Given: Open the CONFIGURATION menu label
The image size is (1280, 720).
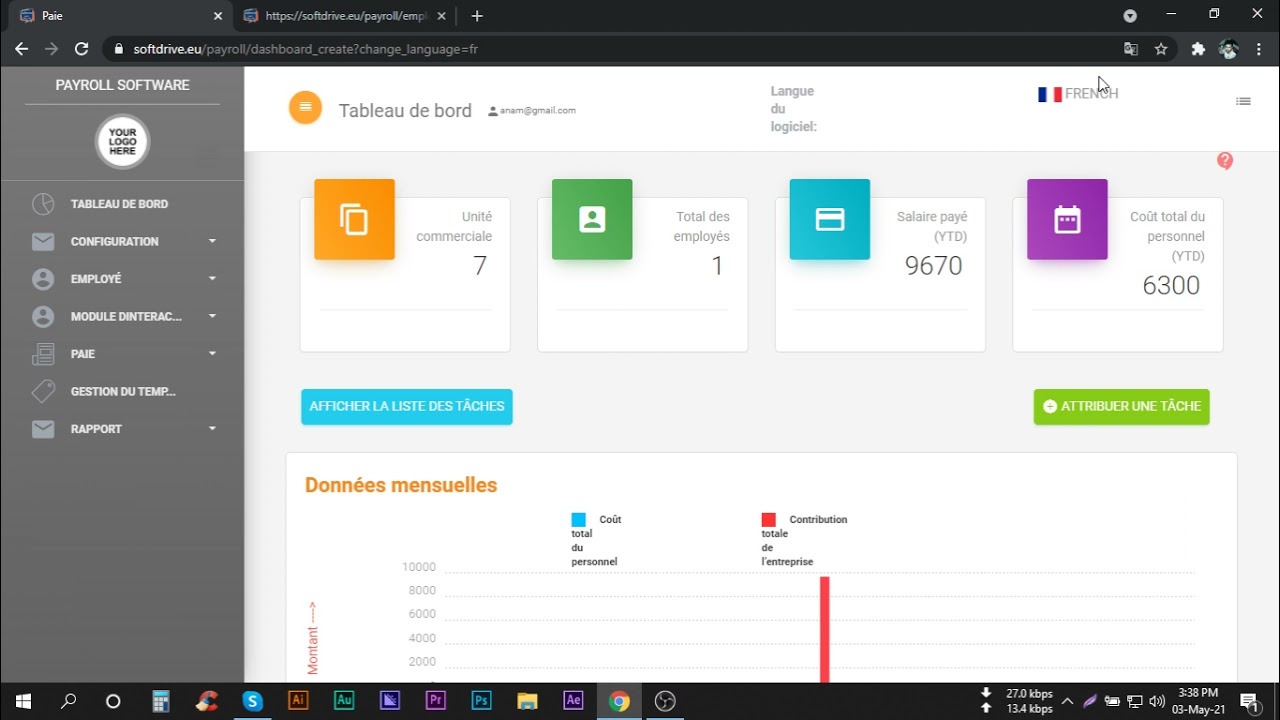Looking at the screenshot, I should pos(114,242).
